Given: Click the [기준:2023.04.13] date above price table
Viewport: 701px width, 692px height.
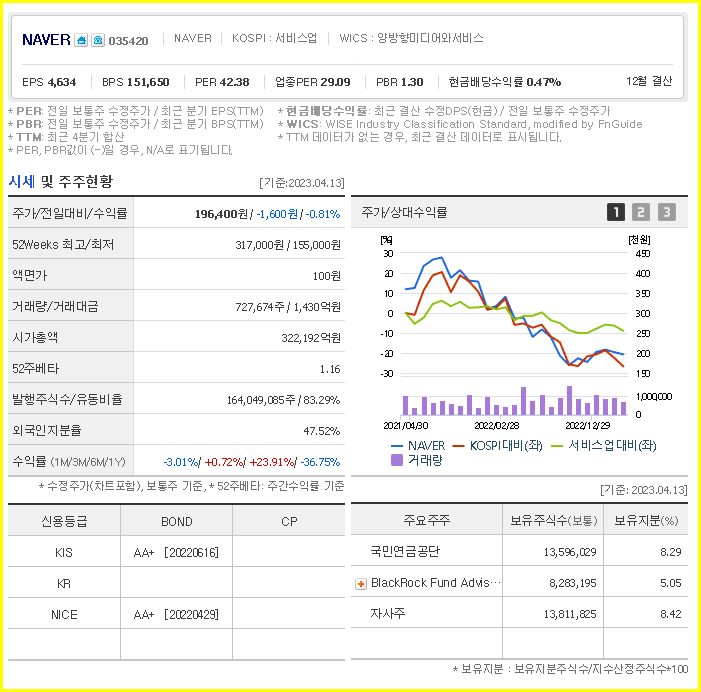Looking at the screenshot, I should coord(302,183).
